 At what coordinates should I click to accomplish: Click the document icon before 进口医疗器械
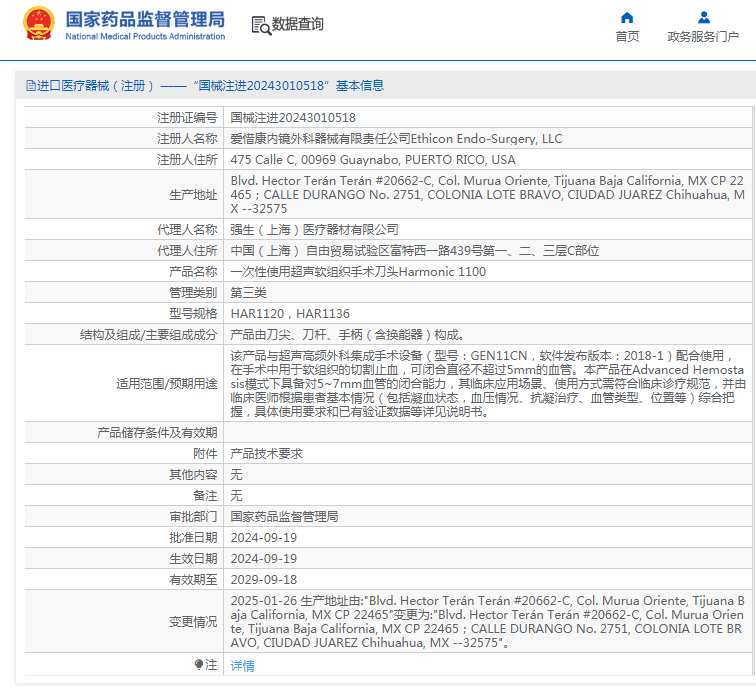click(x=31, y=86)
